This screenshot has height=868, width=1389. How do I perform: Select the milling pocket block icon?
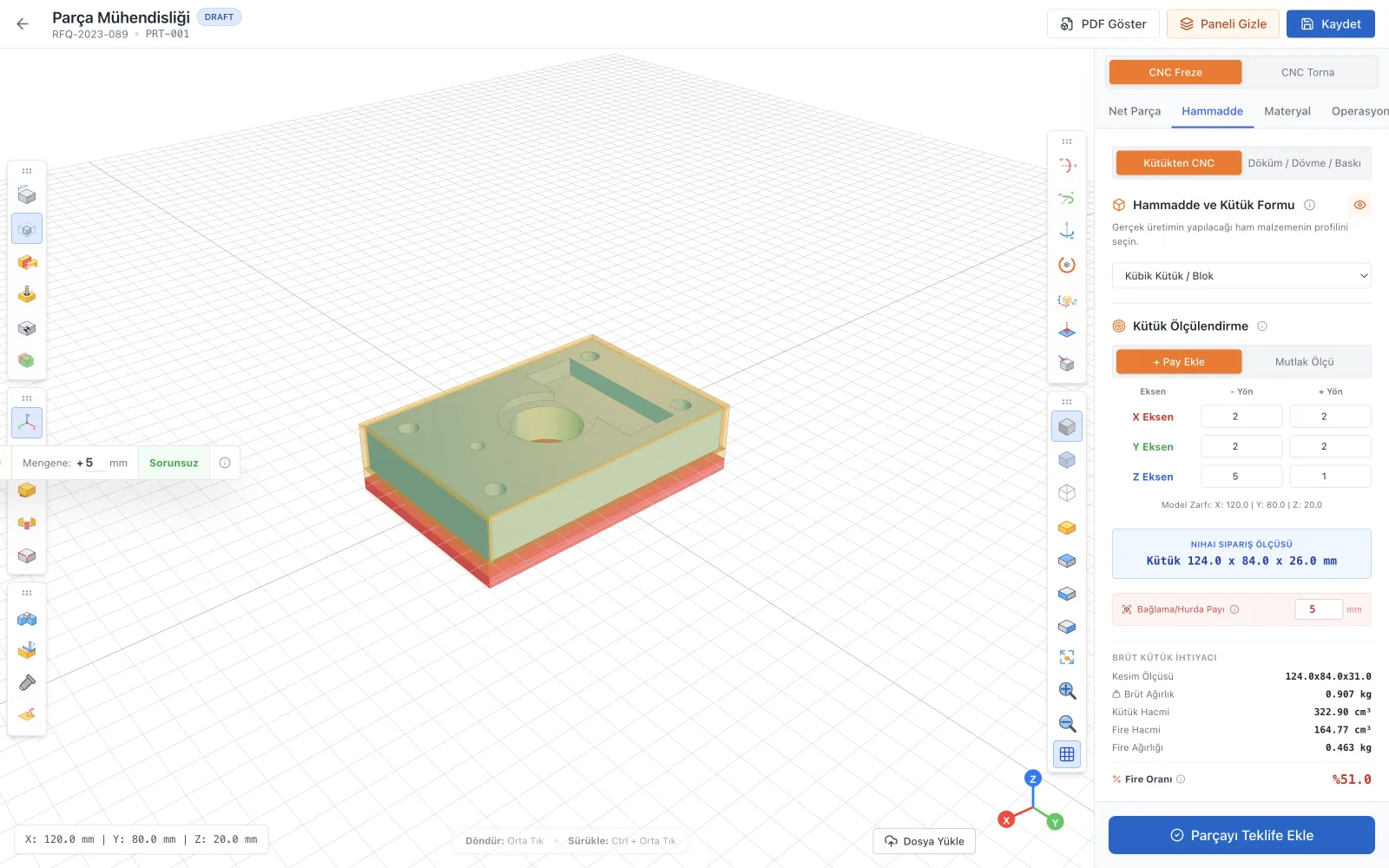(27, 650)
